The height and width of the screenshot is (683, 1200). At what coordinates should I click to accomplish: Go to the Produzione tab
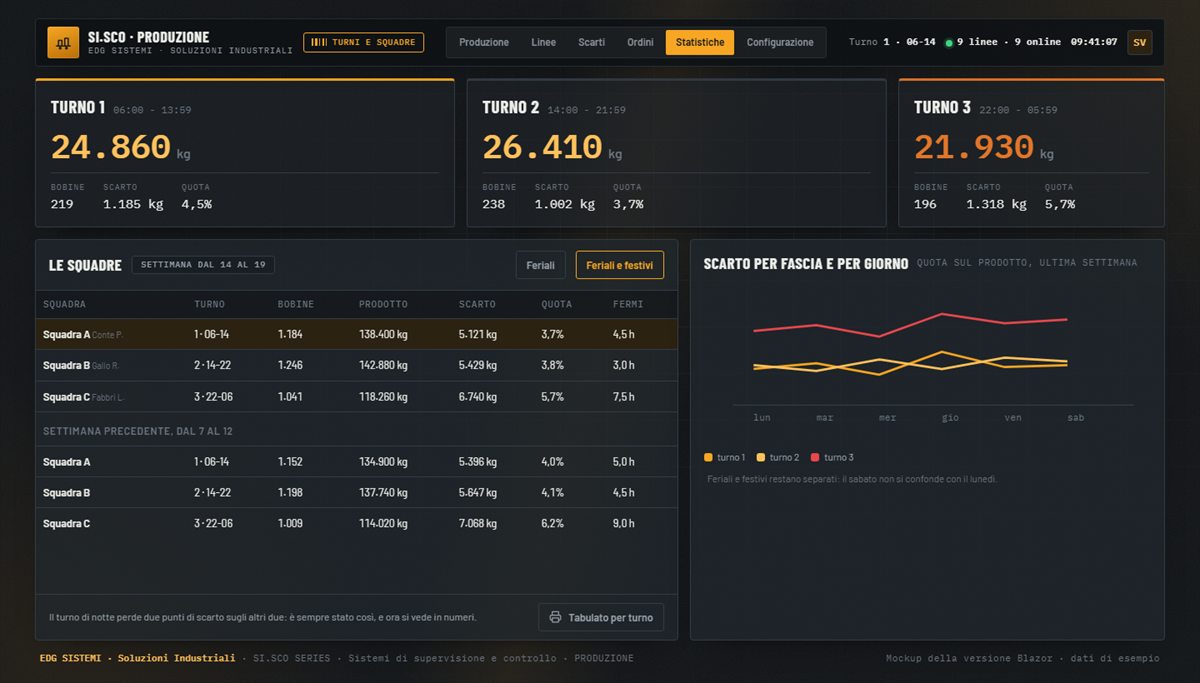point(484,42)
